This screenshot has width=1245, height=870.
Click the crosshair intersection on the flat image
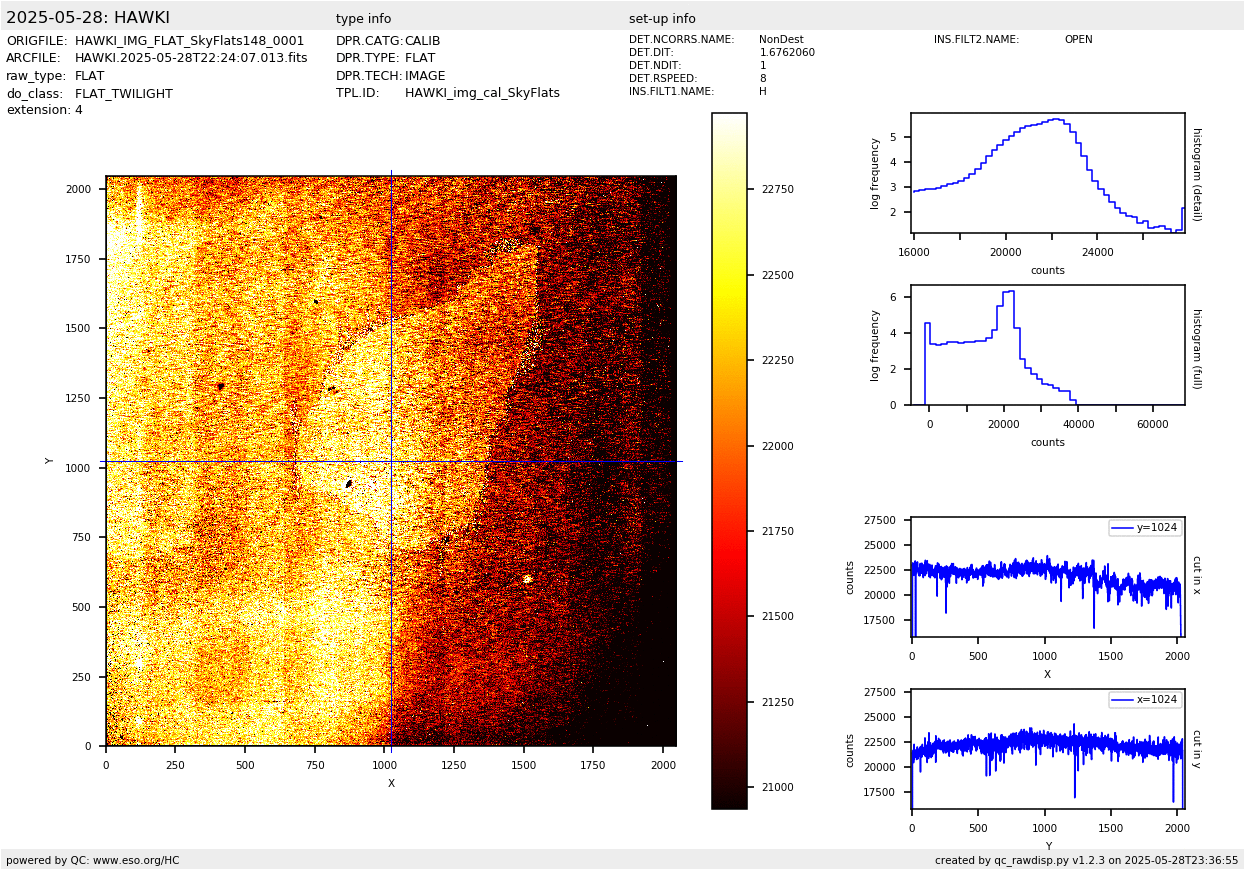pyautogui.click(x=391, y=461)
